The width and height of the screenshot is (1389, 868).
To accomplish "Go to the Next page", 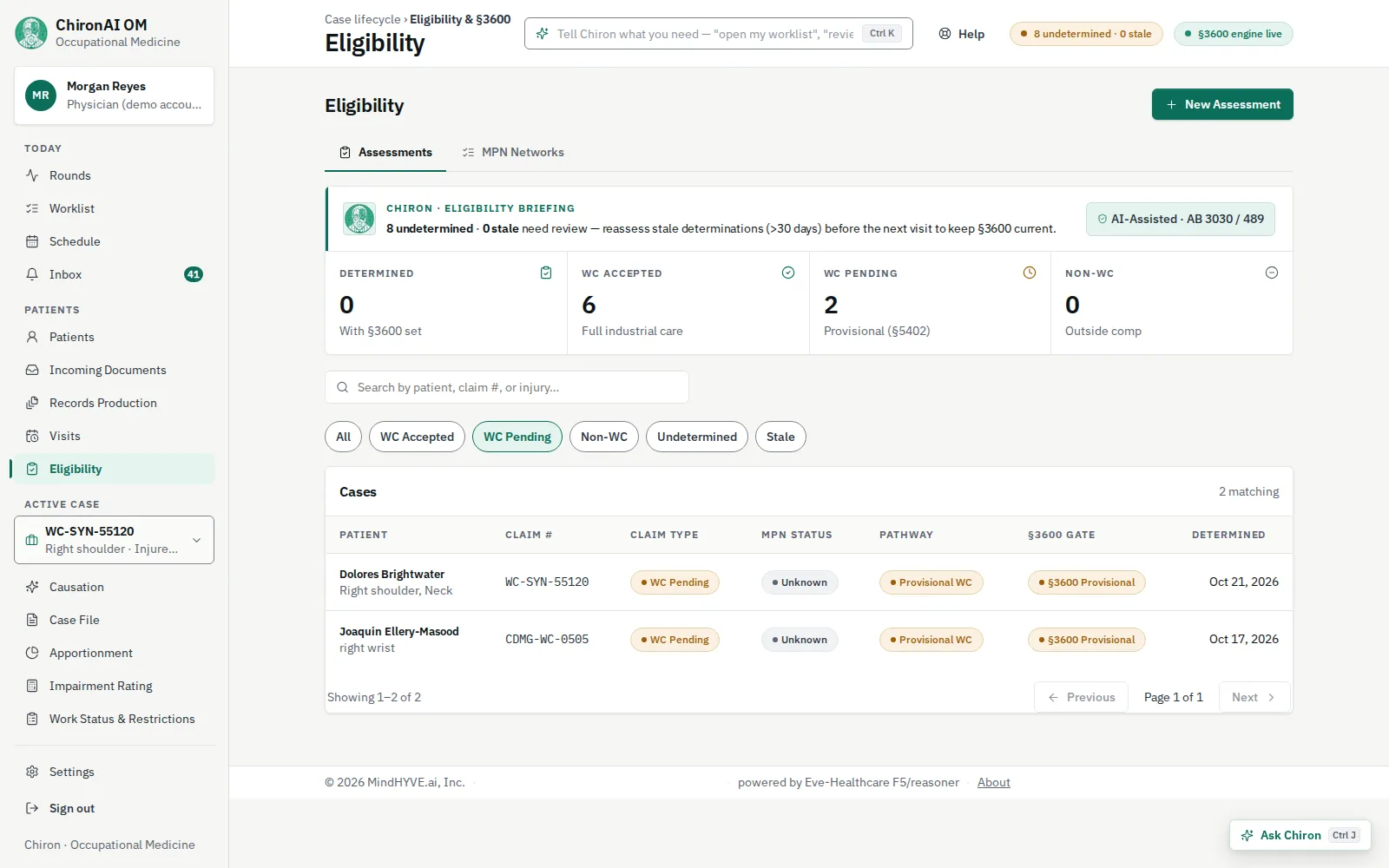I will click(1254, 697).
